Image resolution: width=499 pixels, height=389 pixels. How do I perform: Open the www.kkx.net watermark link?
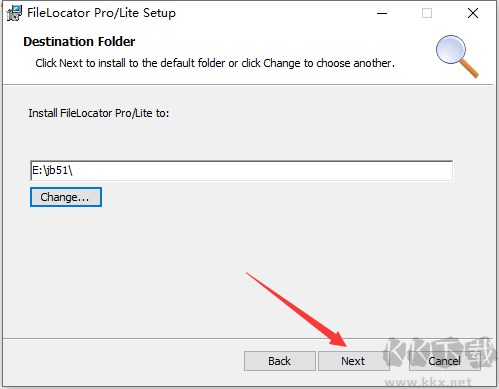click(428, 382)
